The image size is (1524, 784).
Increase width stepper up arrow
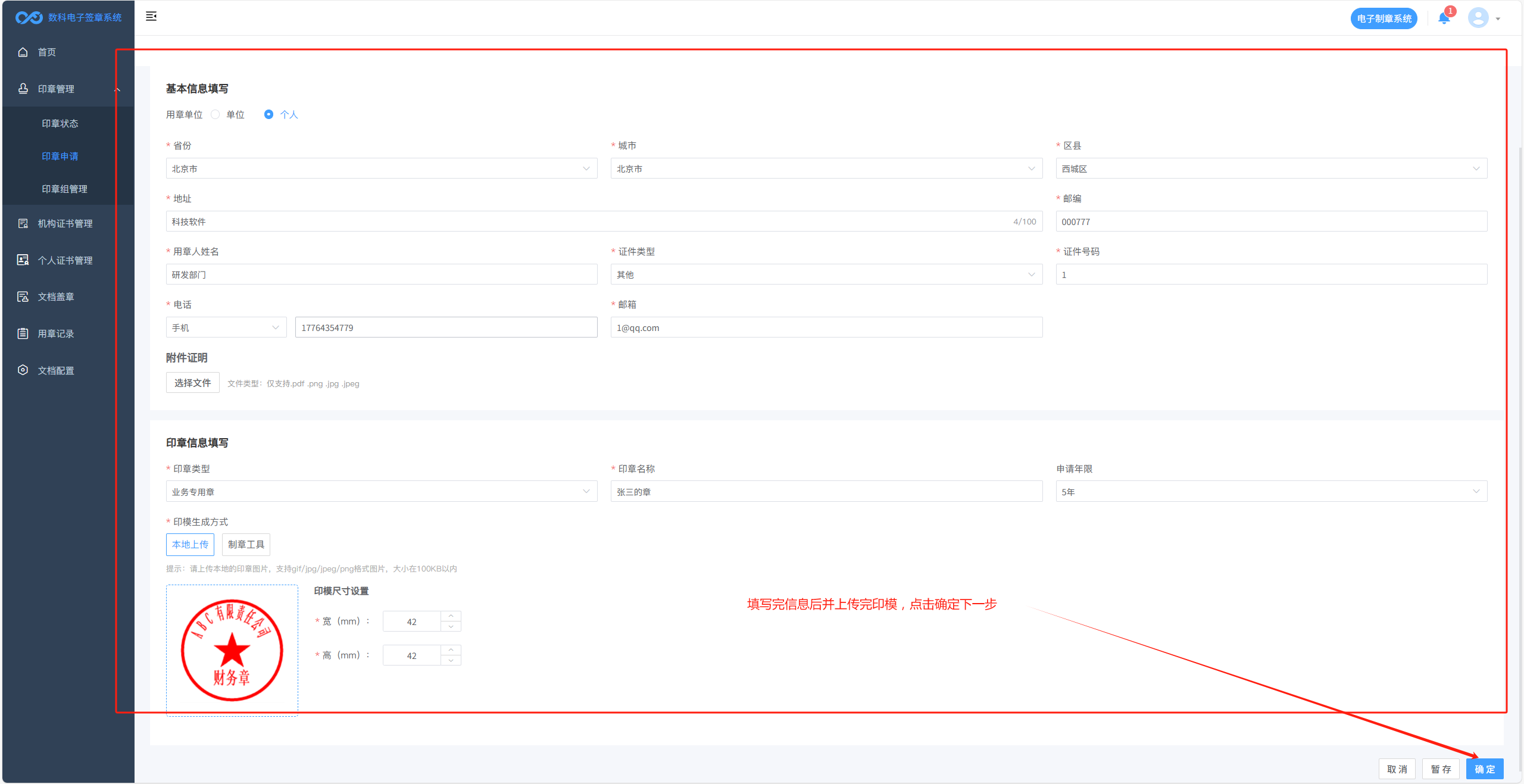tap(451, 616)
